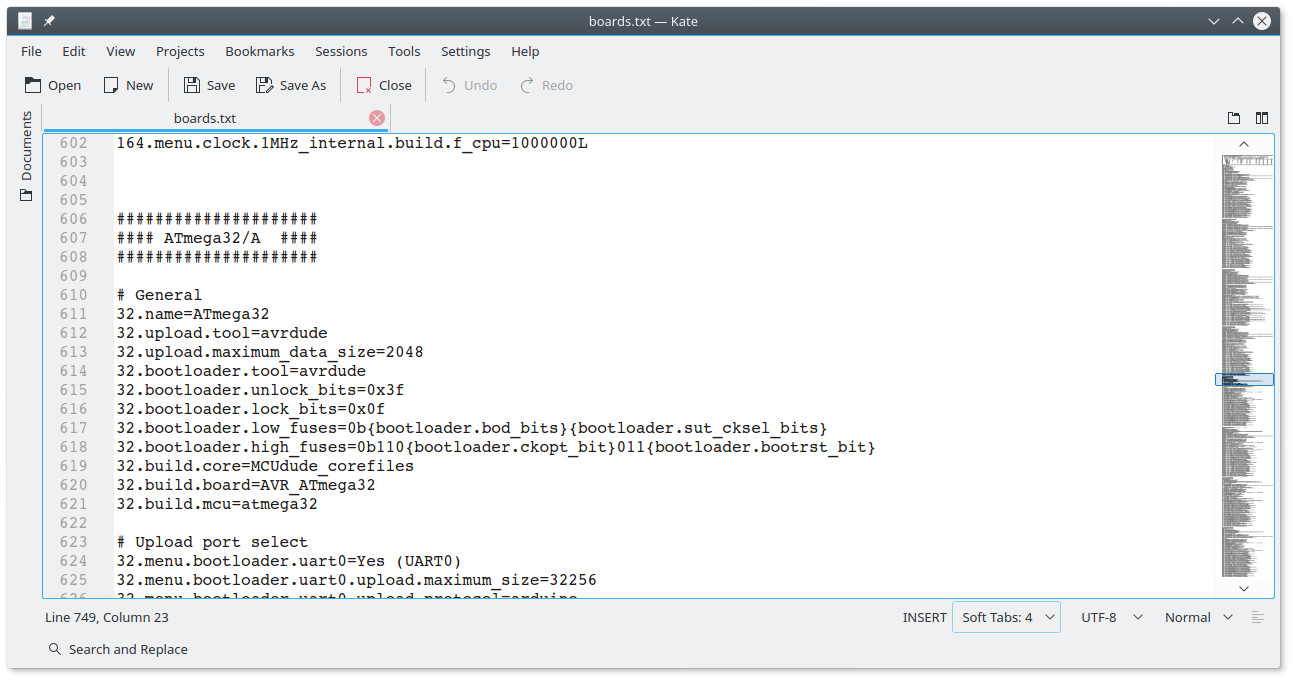Click '32.bootloader.lock_bits=0x0f' line
This screenshot has height=681, width=1293.
pyautogui.click(x=251, y=409)
